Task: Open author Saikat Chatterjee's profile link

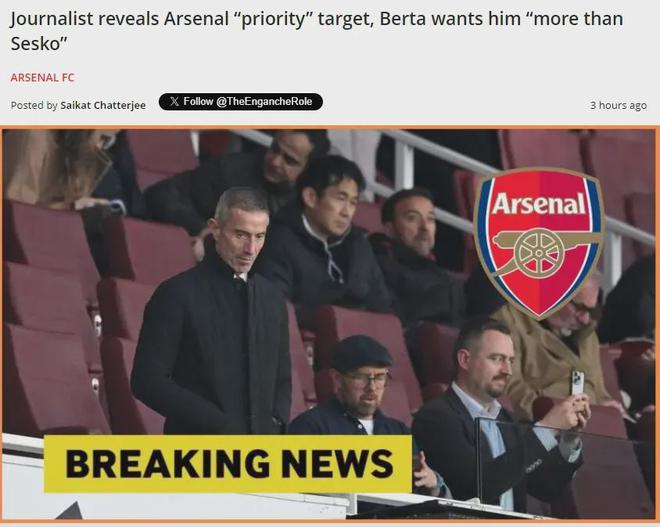Action: 103,105
